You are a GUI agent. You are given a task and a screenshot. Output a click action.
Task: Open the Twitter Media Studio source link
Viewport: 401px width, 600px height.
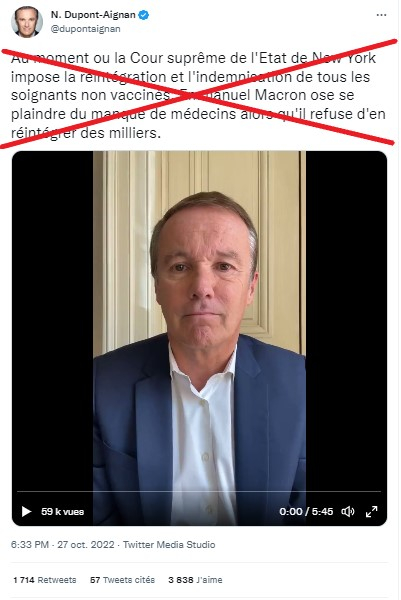point(169,545)
